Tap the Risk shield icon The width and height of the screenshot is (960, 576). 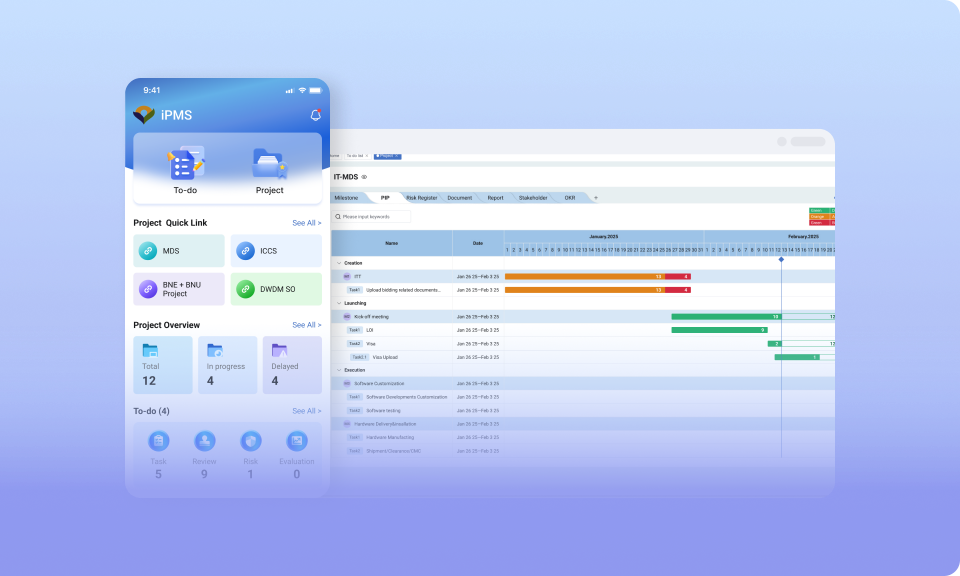pos(250,440)
